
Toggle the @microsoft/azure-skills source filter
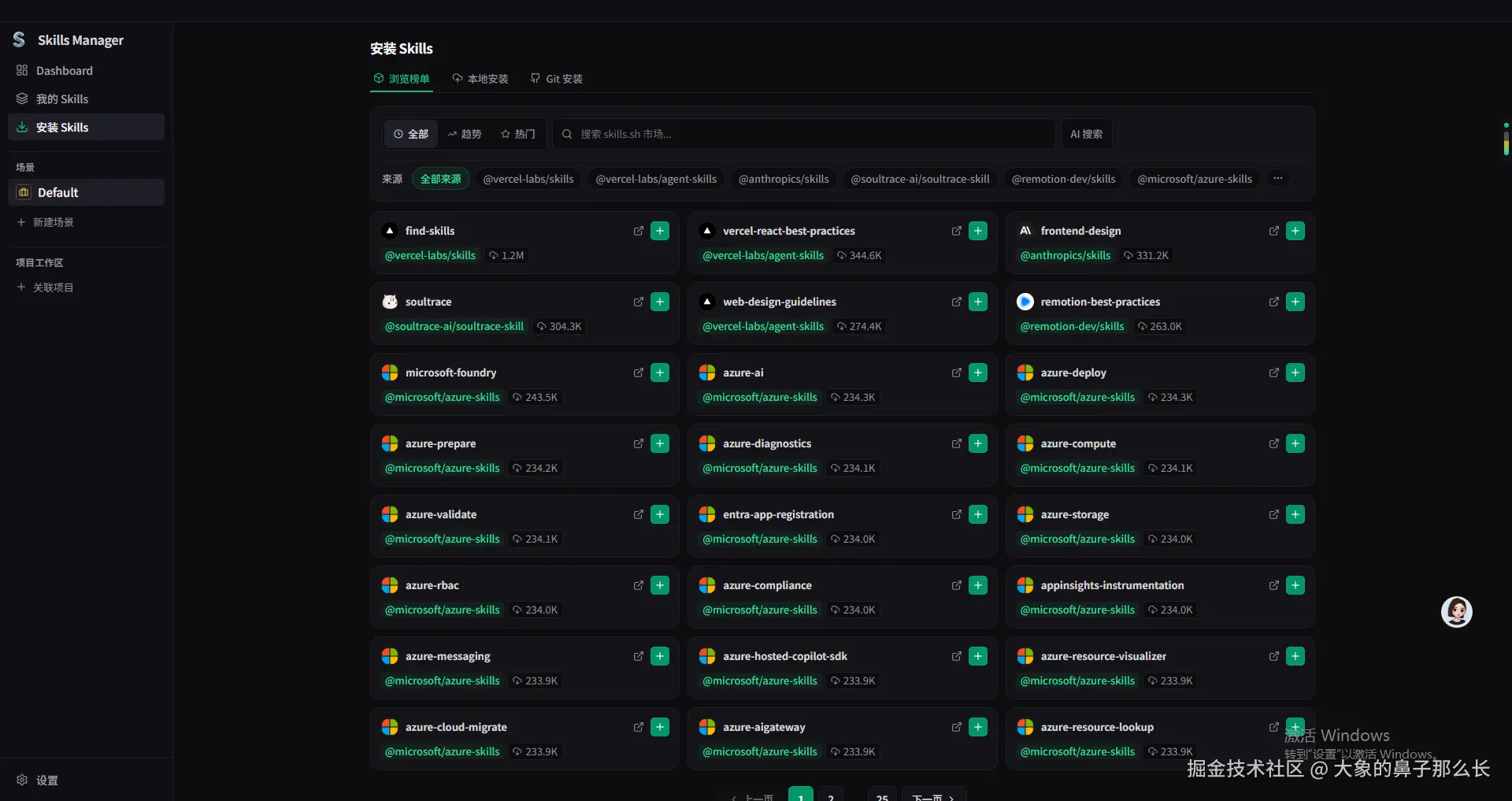1194,179
